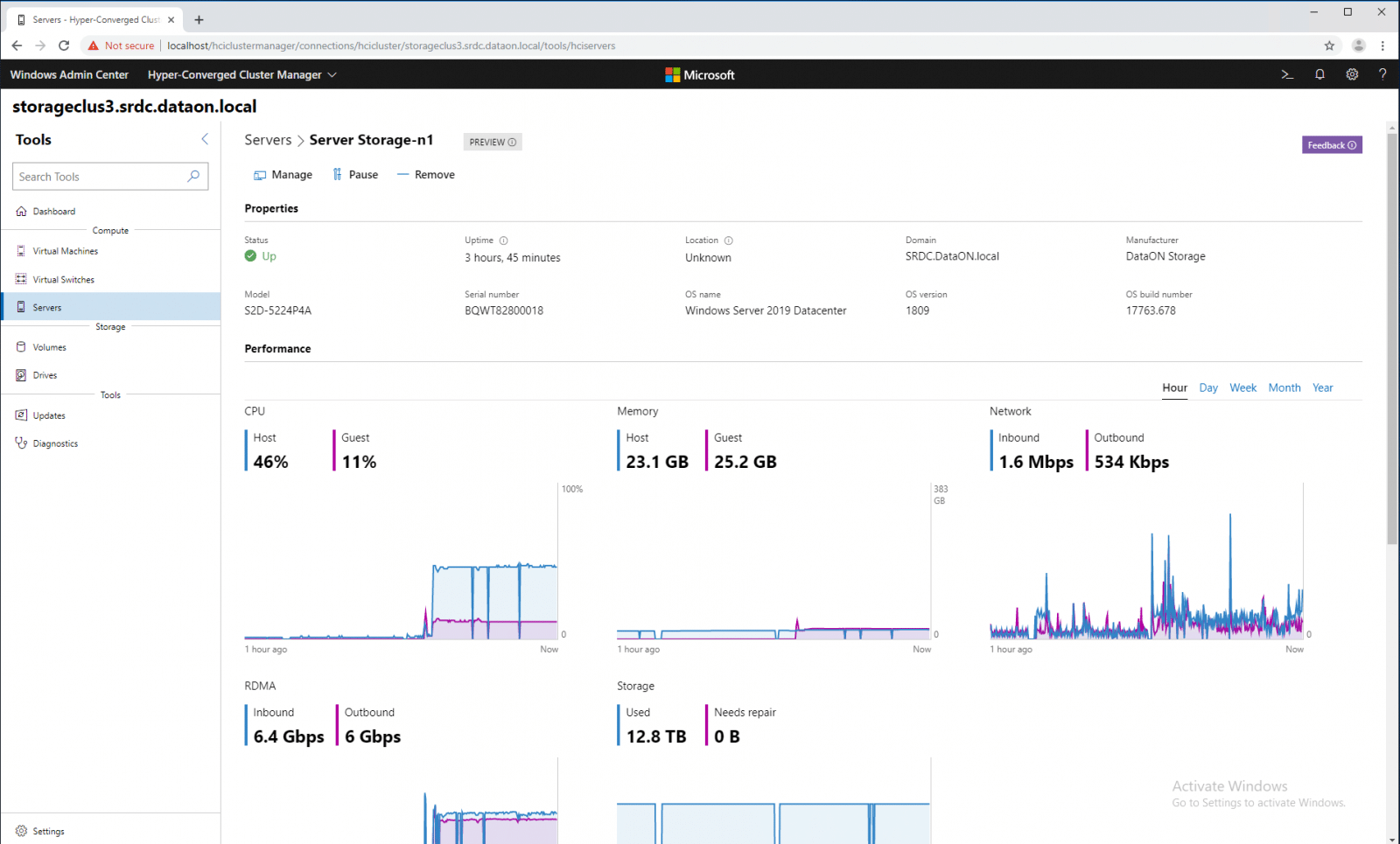
Task: Click the browser forward arrow
Action: click(40, 45)
